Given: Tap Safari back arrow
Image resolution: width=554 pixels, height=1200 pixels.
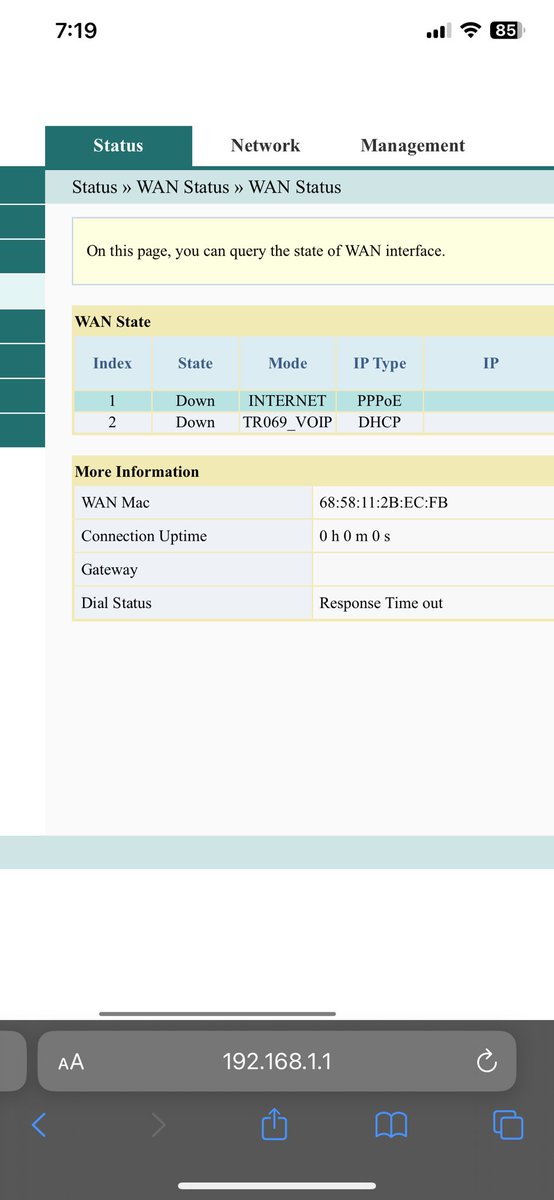Looking at the screenshot, I should 39,1125.
